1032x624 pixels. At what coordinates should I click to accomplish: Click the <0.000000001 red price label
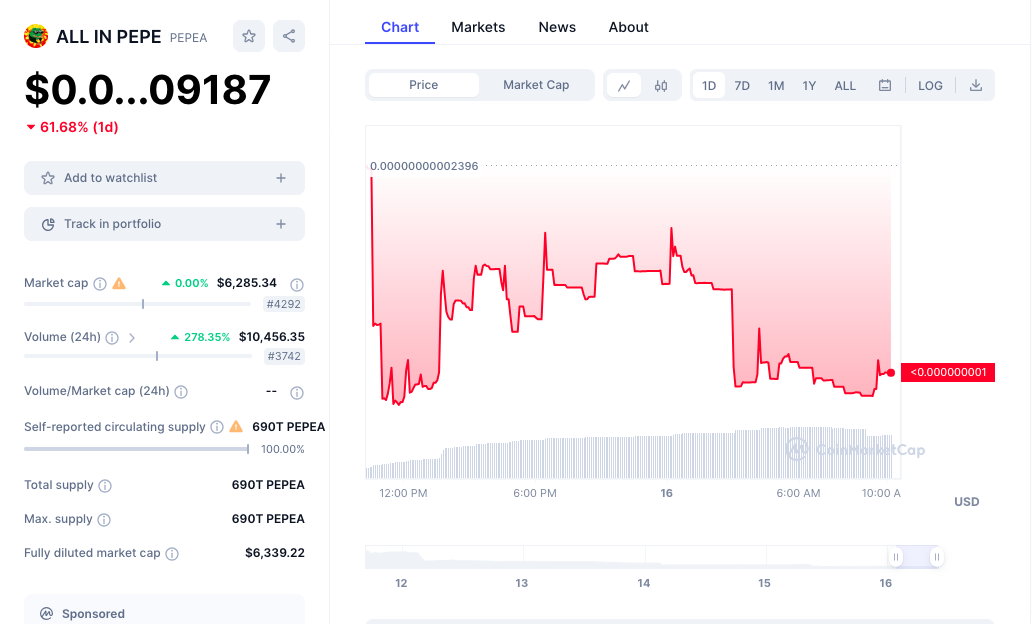pyautogui.click(x=948, y=373)
